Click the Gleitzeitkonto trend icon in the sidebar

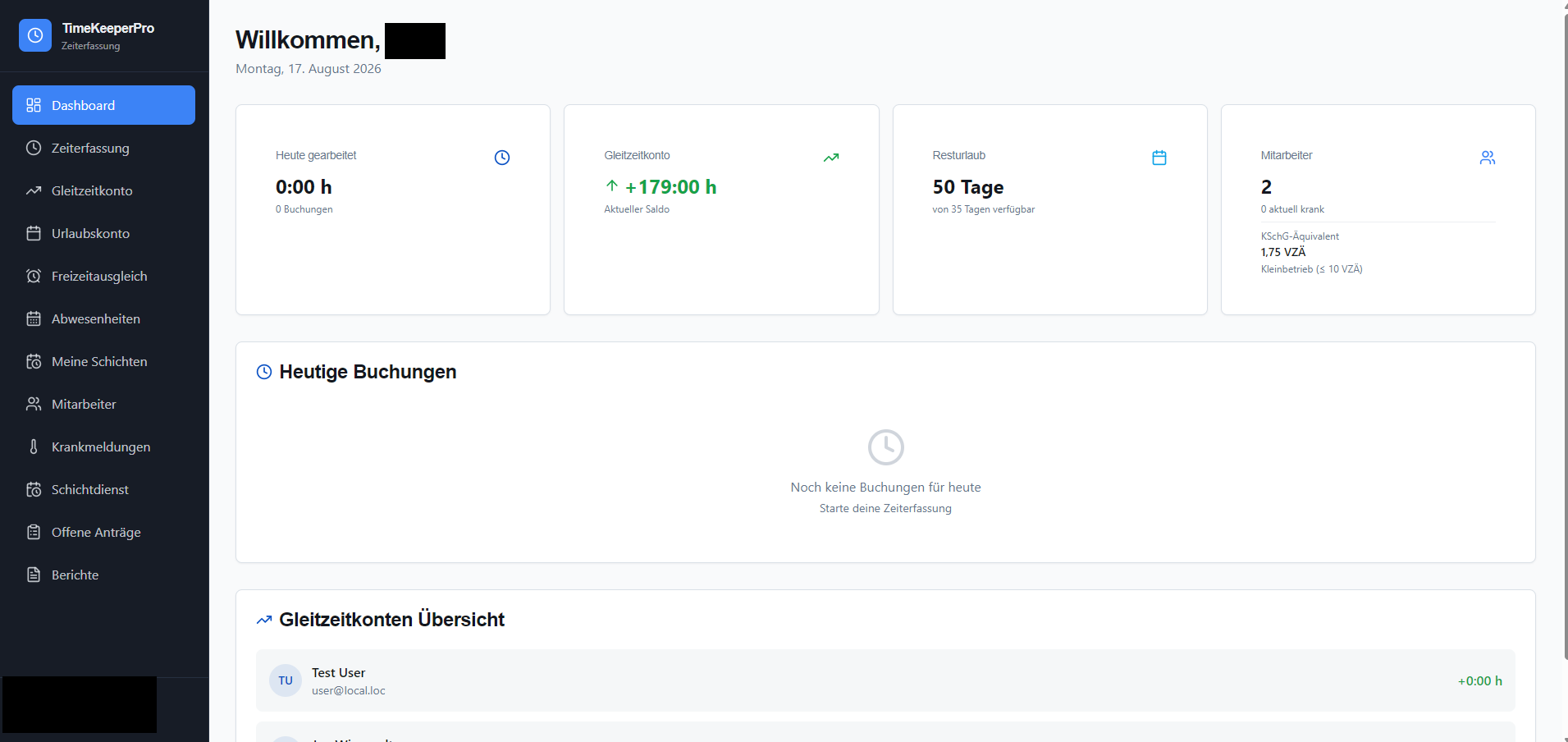point(34,190)
